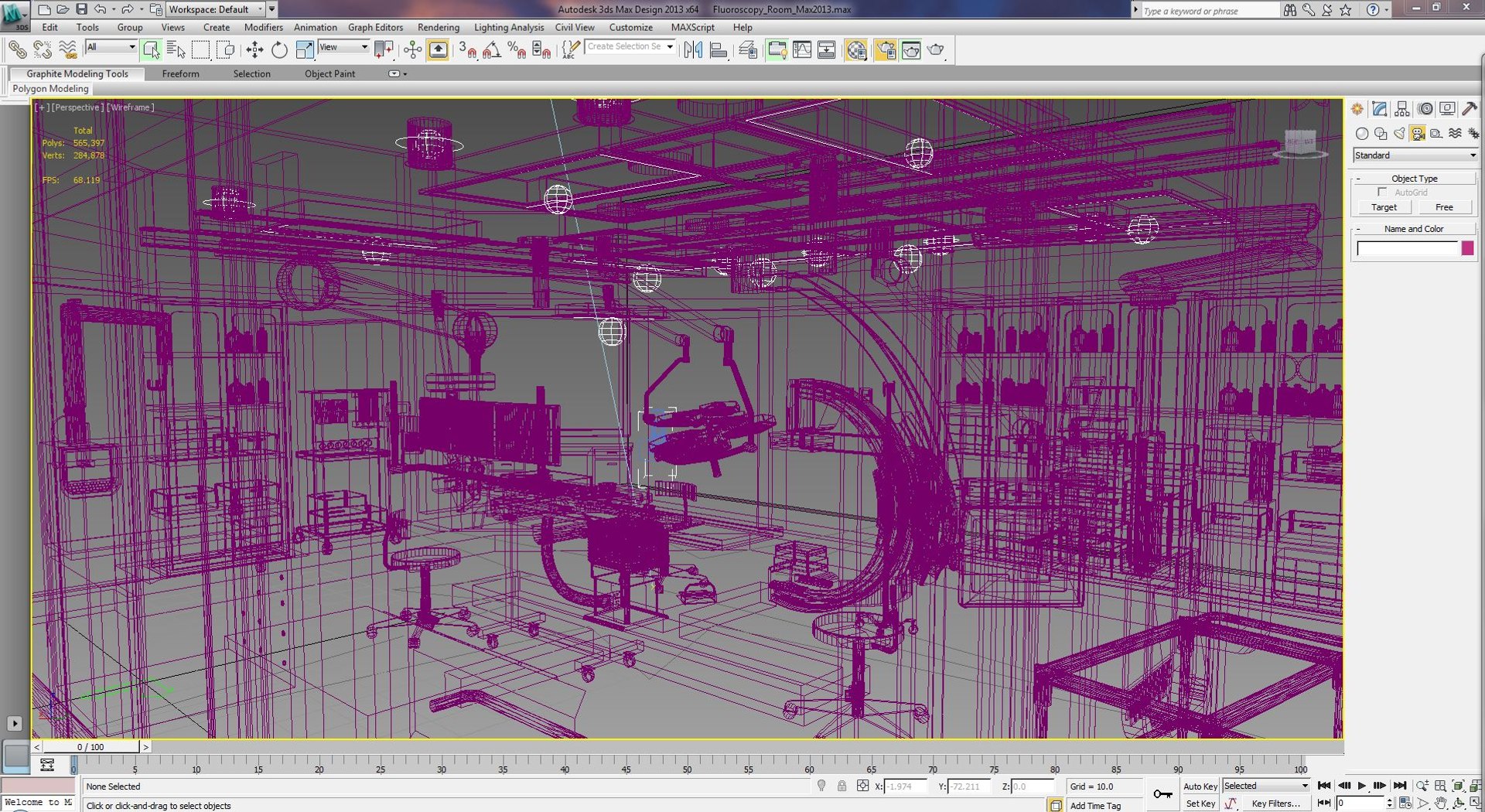The width and height of the screenshot is (1485, 812).
Task: Open the Utilities hammer panel
Action: point(1470,109)
